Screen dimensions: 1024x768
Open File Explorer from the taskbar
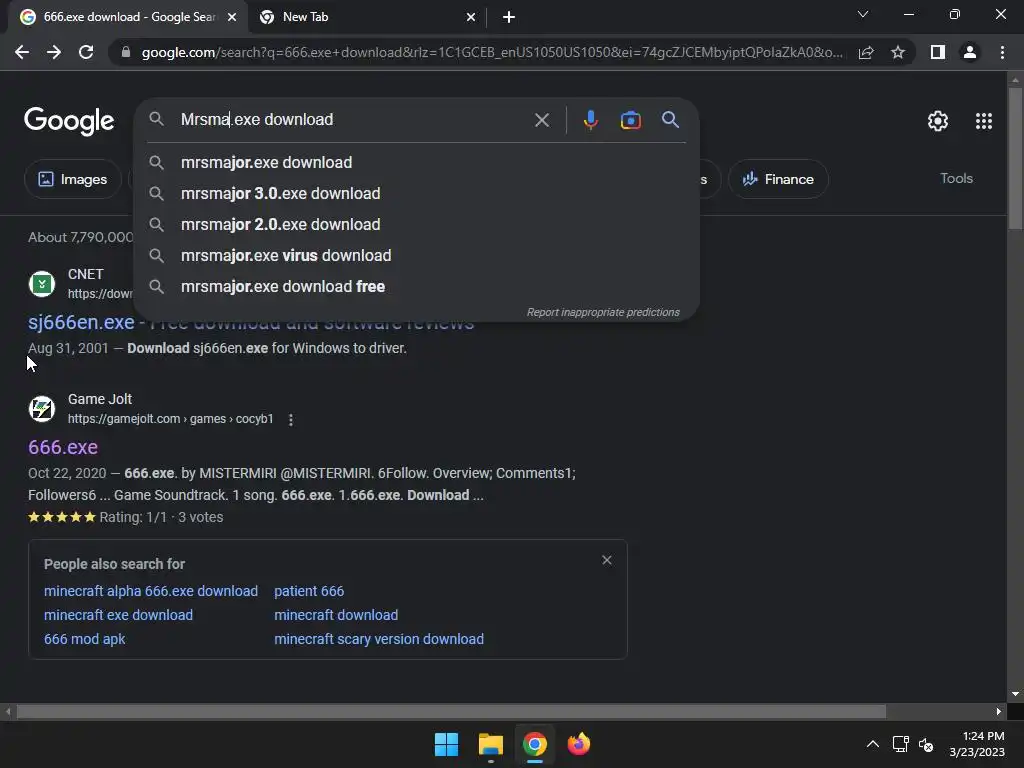[490, 744]
